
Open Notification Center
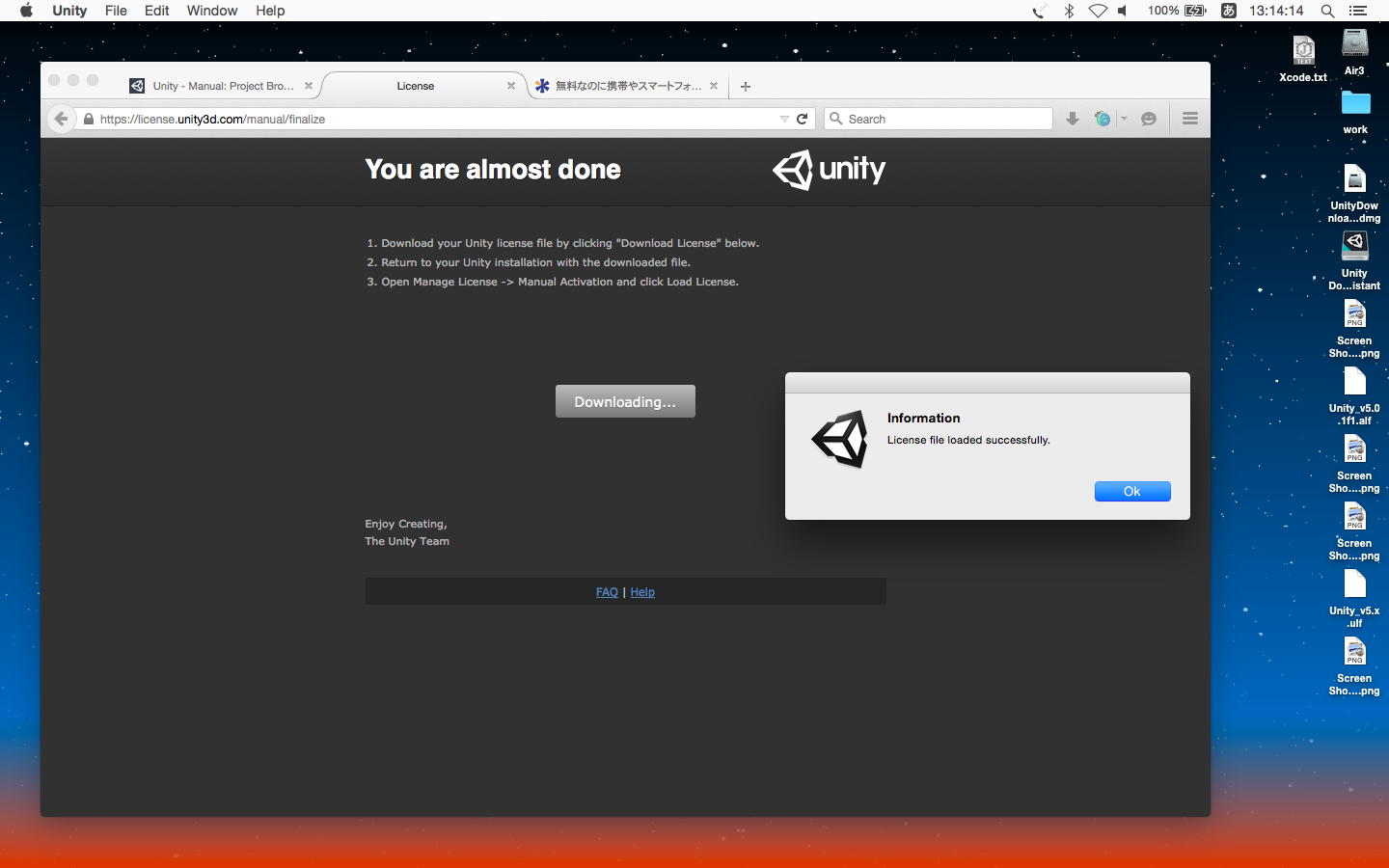click(x=1358, y=11)
